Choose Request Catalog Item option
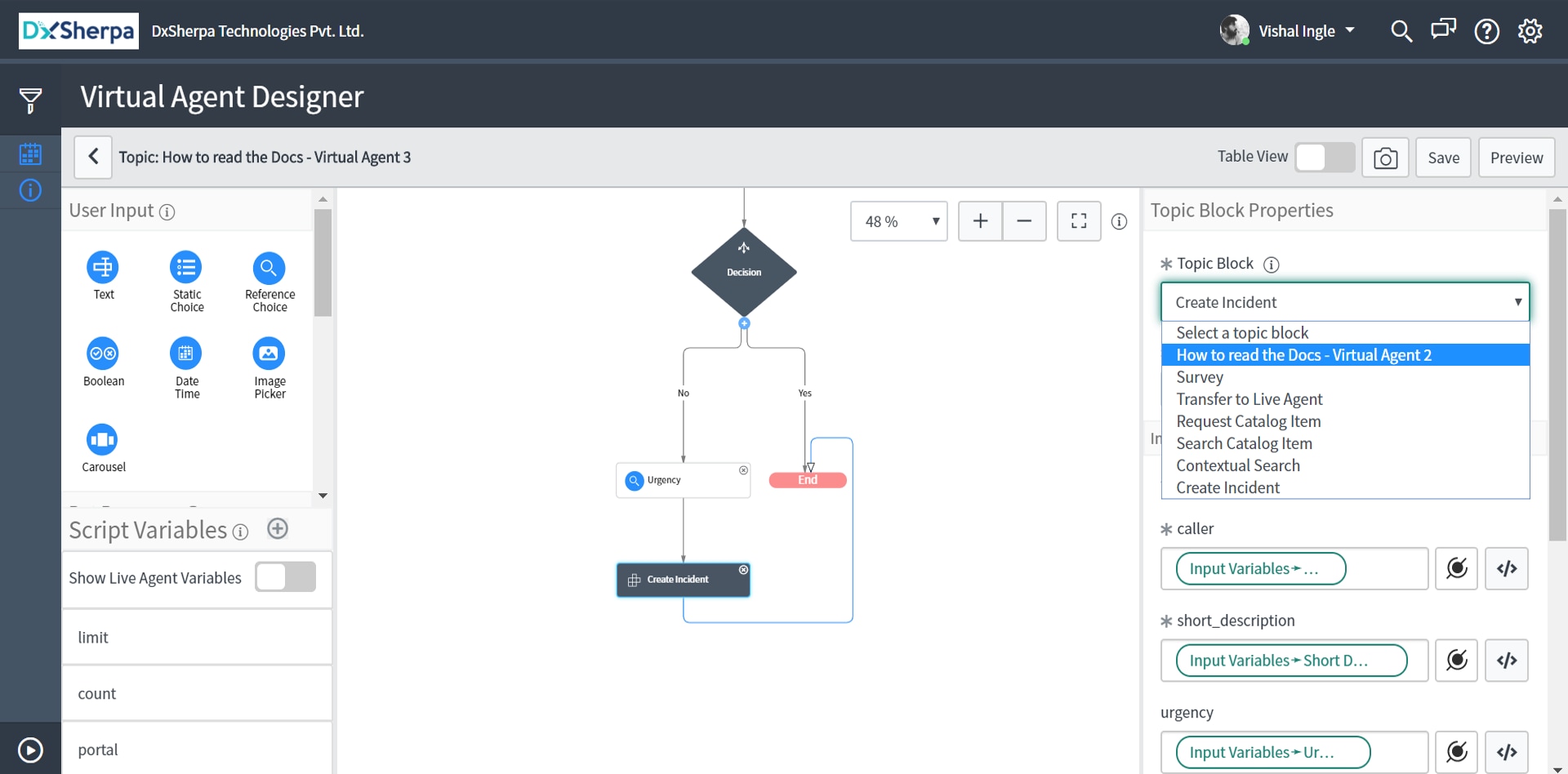Viewport: 1568px width, 774px height. (x=1345, y=420)
